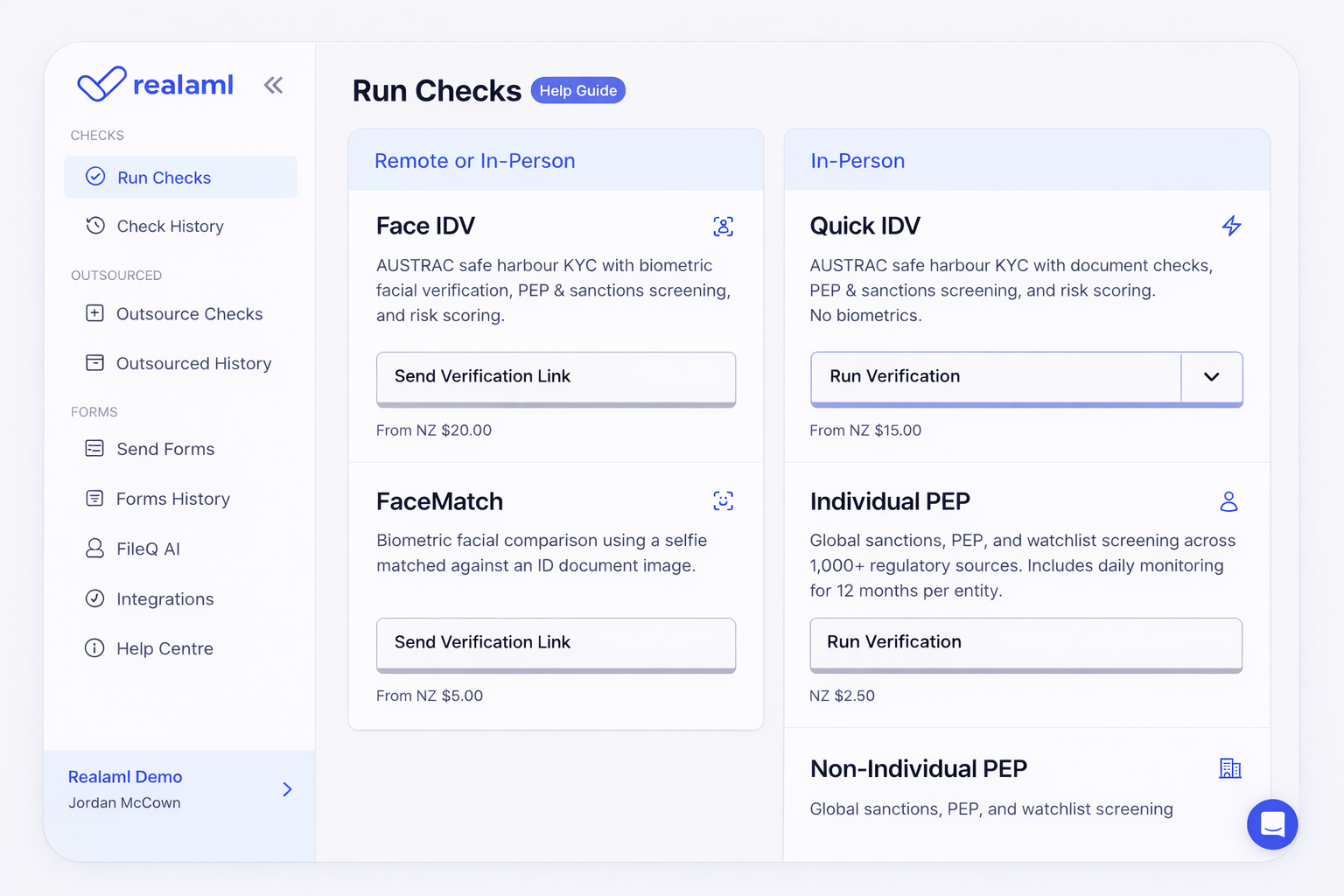Send Verification Link for FaceMatch
Viewport: 1344px width, 896px height.
[x=556, y=643]
